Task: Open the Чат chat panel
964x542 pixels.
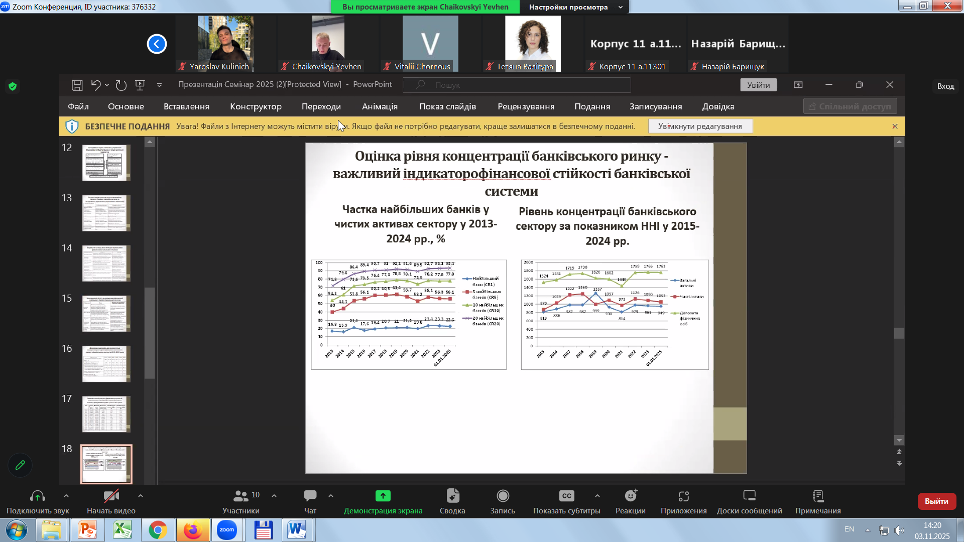Action: click(310, 495)
